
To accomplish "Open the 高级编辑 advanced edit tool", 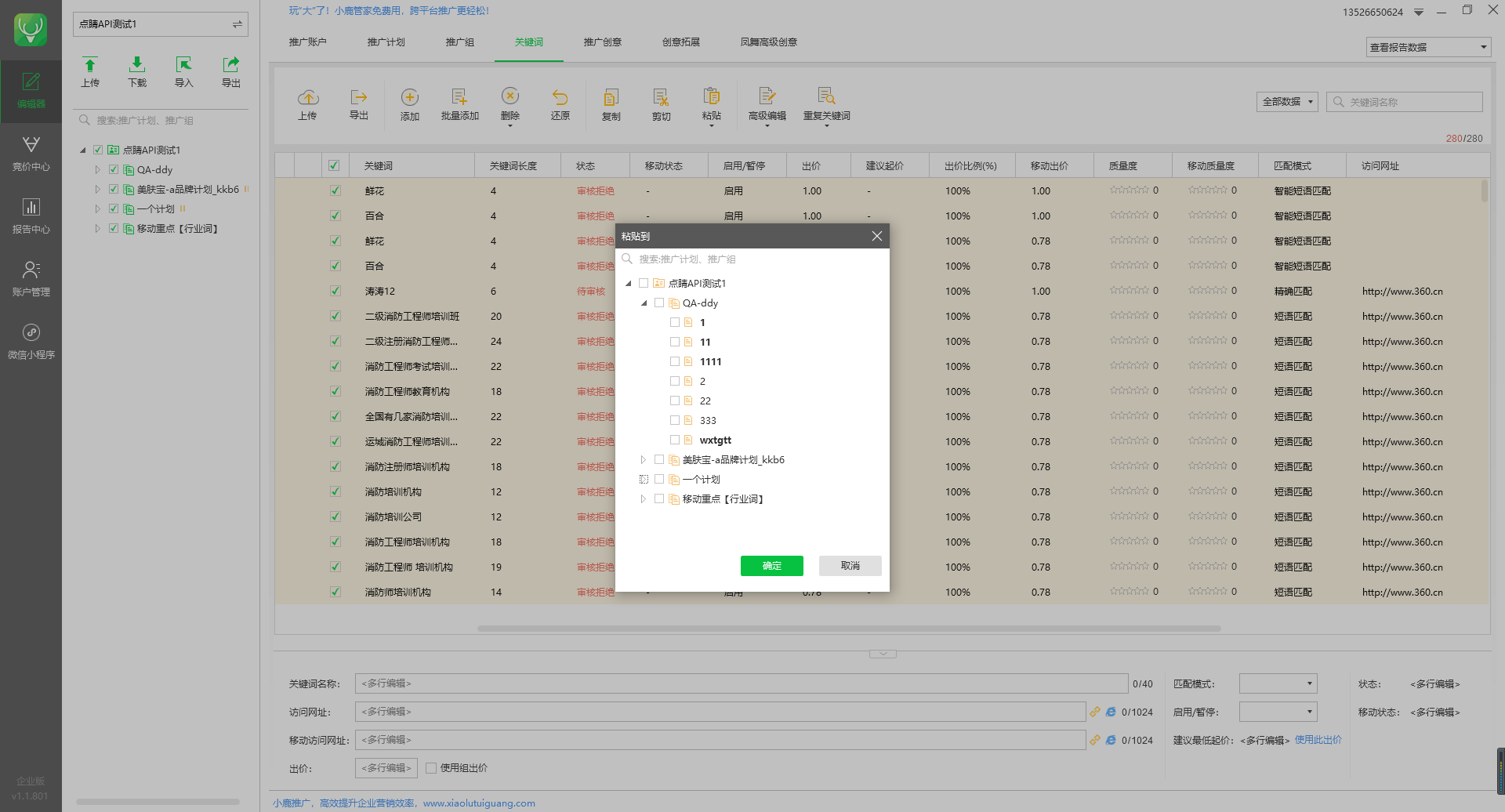I will 767,105.
